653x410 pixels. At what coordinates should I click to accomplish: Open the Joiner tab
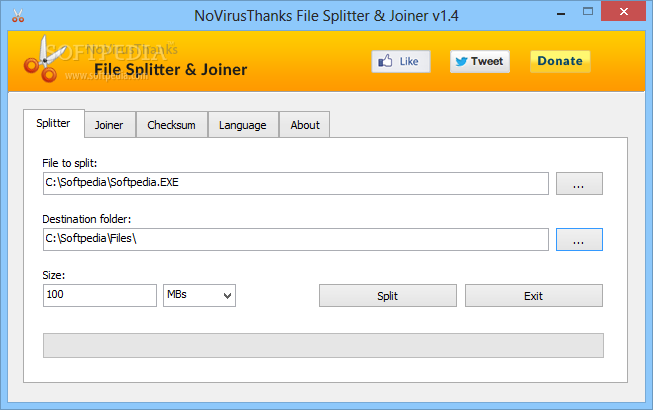tap(110, 125)
